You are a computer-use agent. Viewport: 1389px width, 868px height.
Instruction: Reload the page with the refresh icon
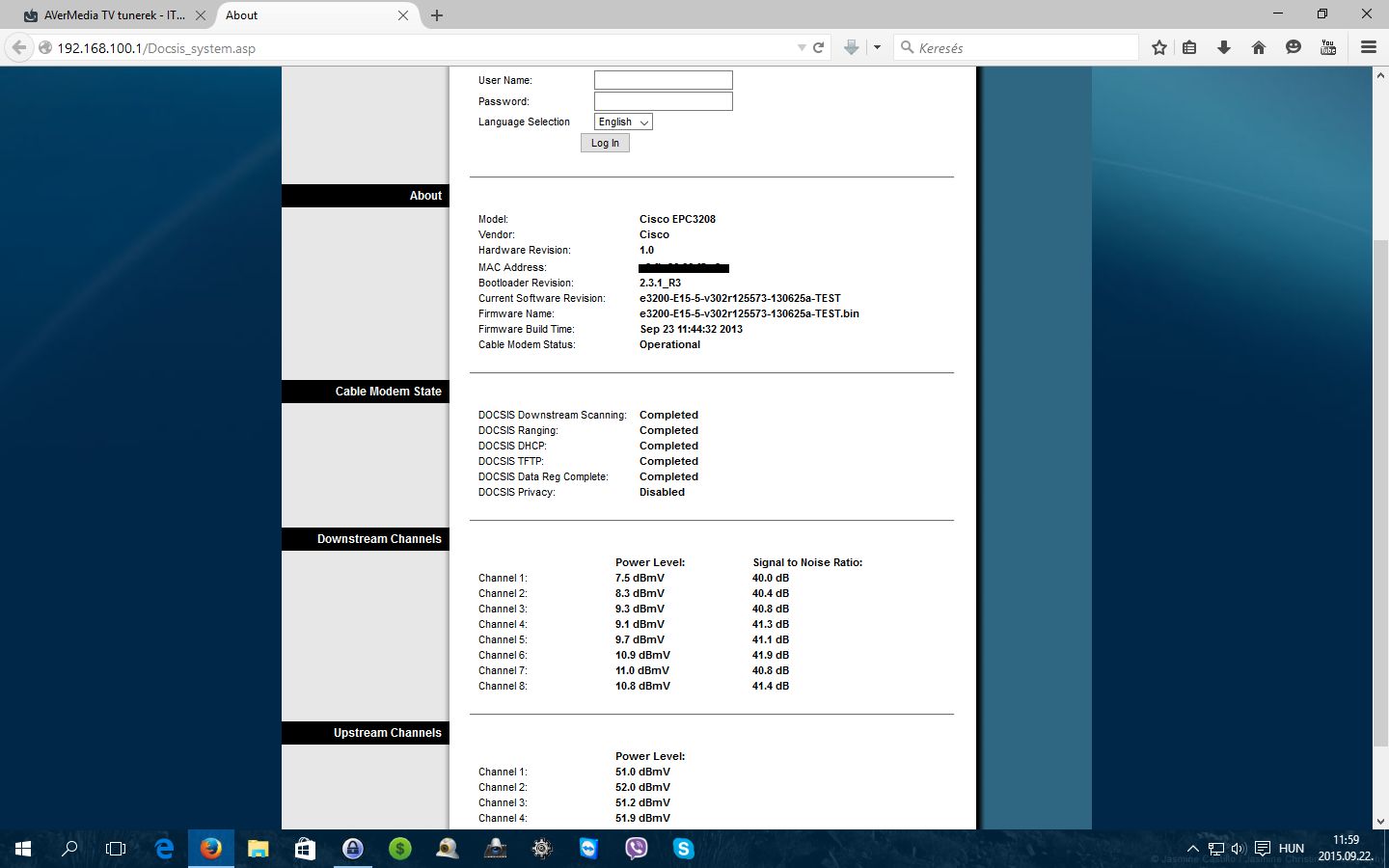(x=819, y=47)
